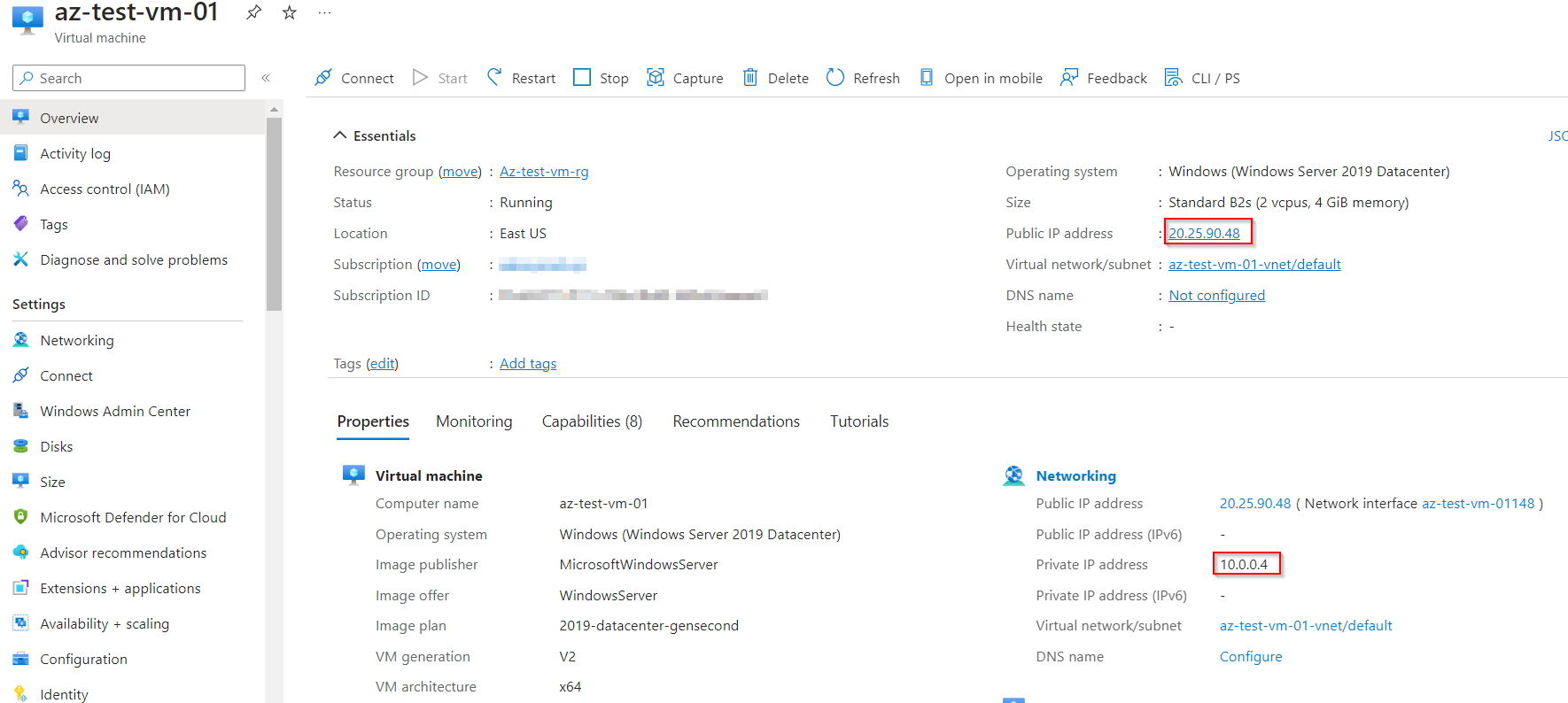This screenshot has height=703, width=1568.
Task: Pin the az-test-vm-01 blade
Action: click(253, 12)
